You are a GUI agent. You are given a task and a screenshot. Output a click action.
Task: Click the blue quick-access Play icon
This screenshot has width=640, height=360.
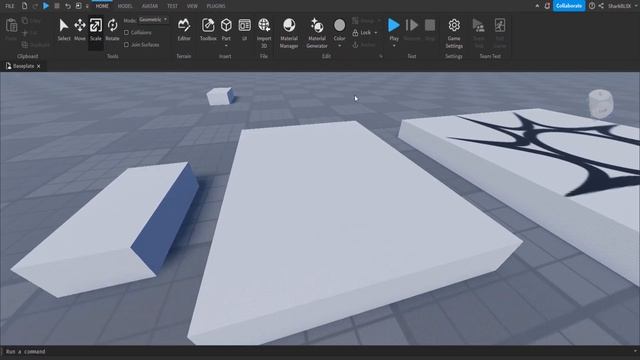(x=46, y=6)
